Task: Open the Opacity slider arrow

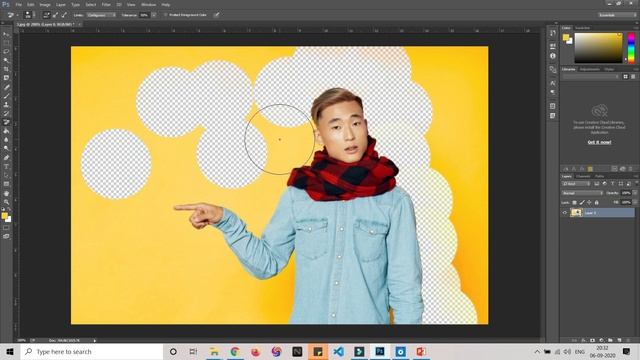Action: pos(635,193)
